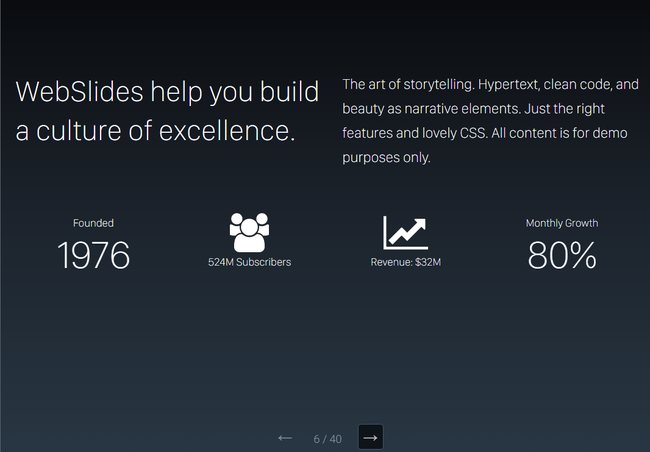Click the revenue line chart icon
This screenshot has width=650, height=452.
405,233
